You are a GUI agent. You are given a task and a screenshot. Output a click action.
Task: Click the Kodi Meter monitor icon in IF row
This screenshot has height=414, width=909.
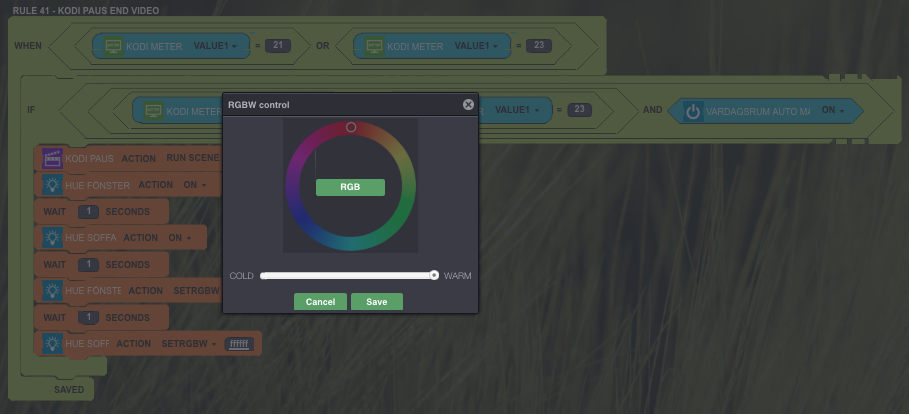[x=153, y=111]
